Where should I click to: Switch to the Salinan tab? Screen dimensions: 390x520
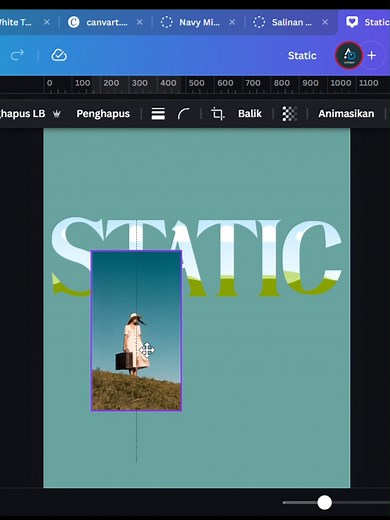click(x=292, y=22)
